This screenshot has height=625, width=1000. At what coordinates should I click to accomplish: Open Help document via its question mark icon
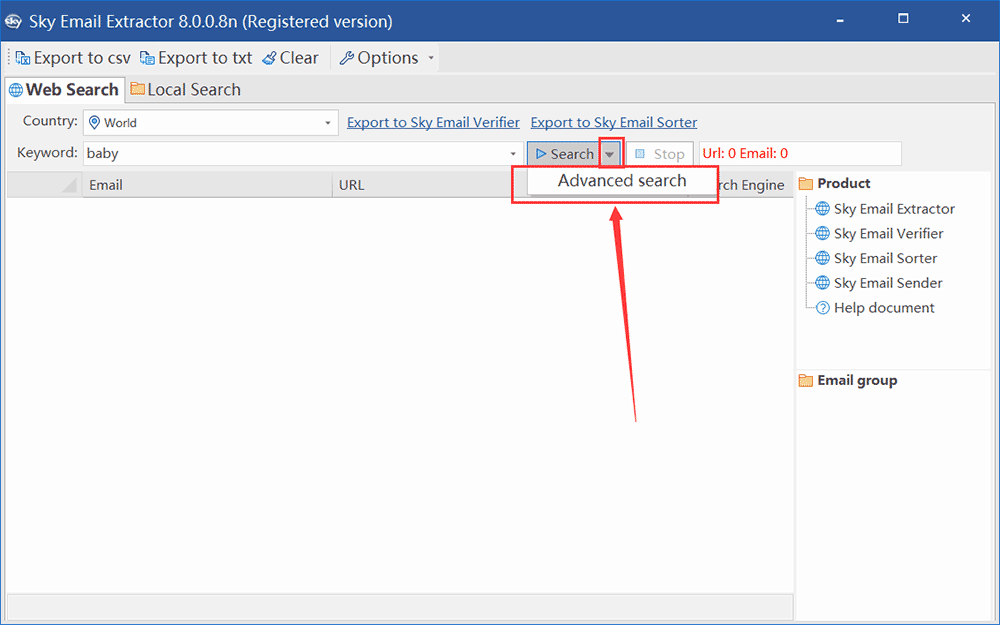pos(822,308)
